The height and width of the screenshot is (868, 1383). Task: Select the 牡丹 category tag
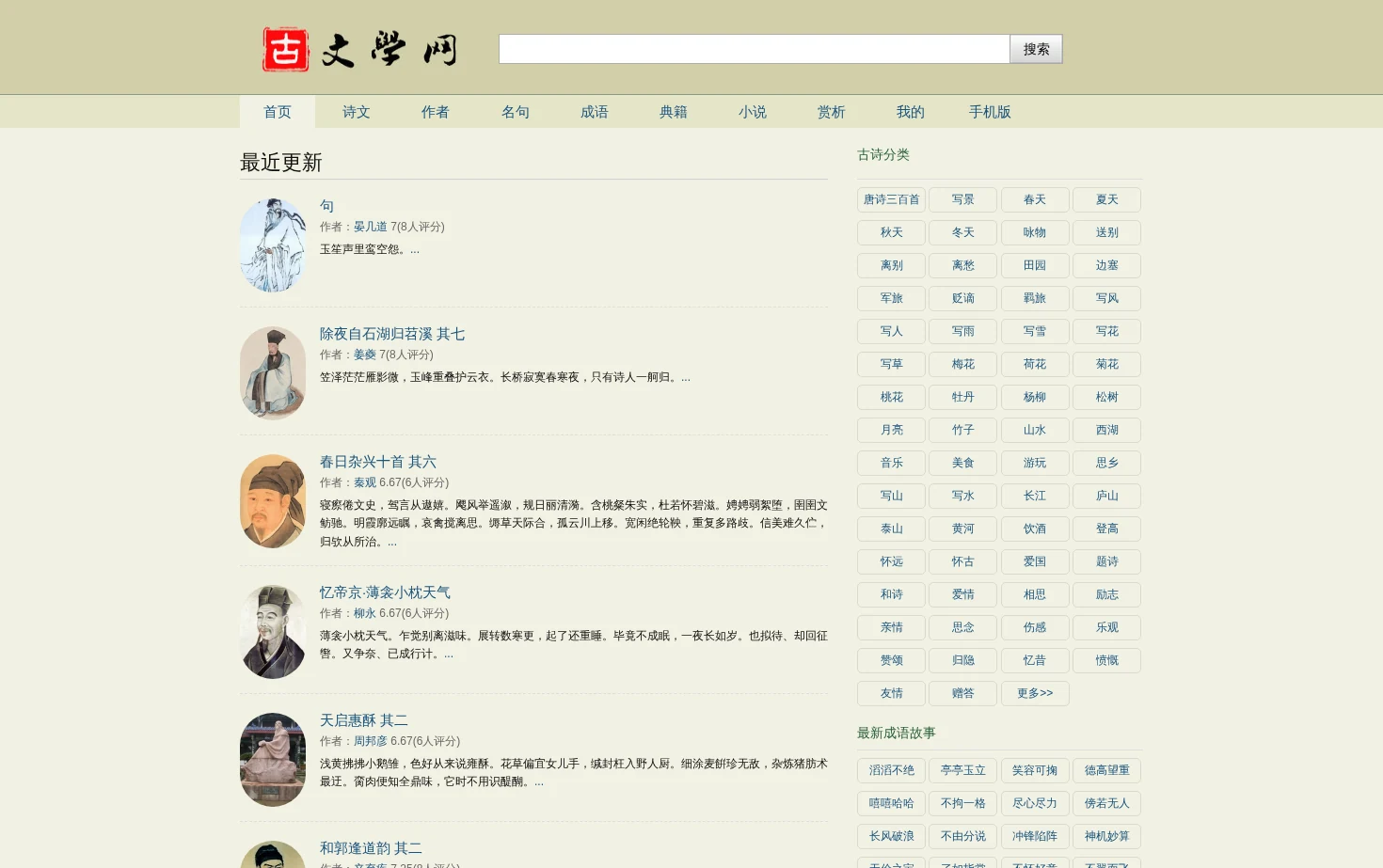[962, 397]
